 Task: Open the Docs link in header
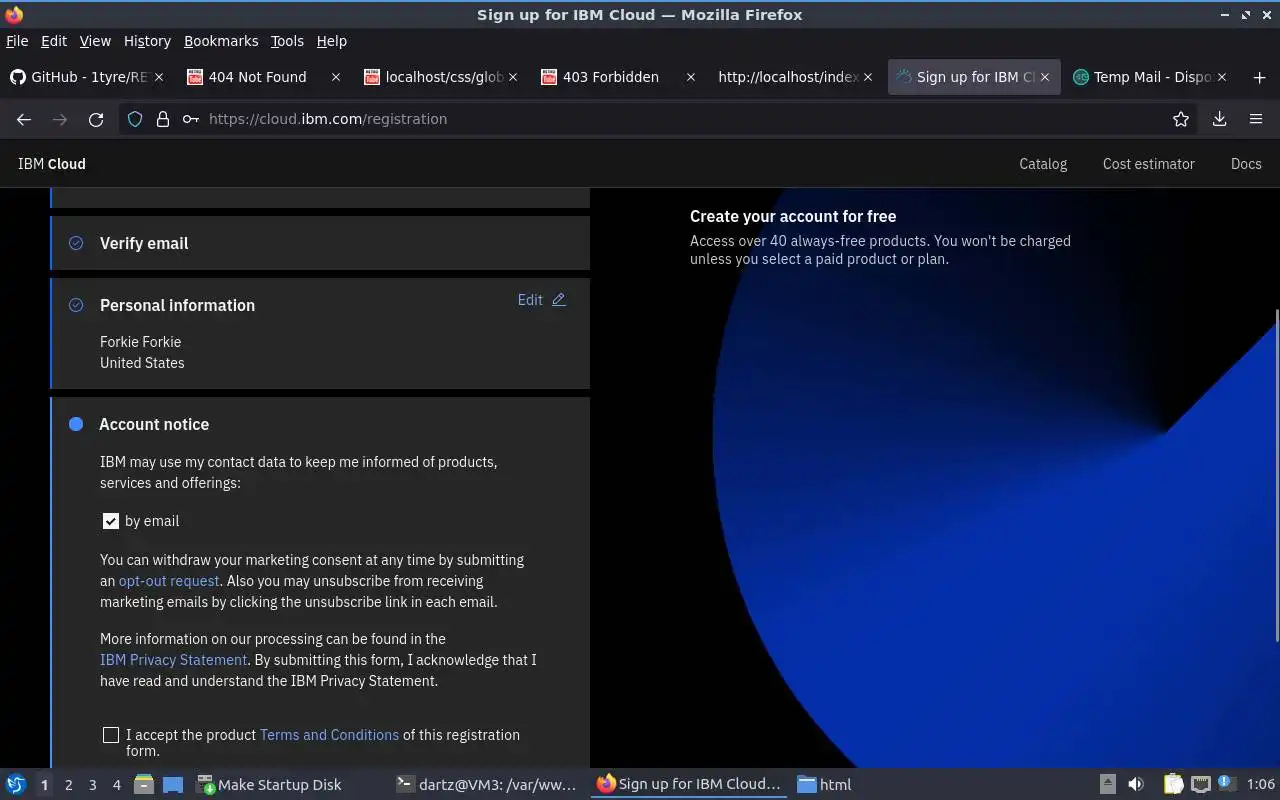[x=1246, y=164]
